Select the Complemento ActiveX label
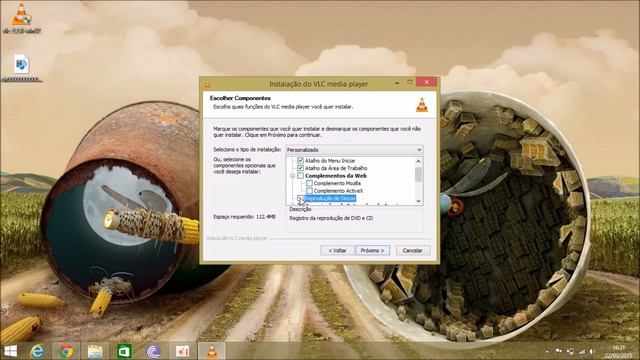This screenshot has height=360, width=640. (x=338, y=190)
